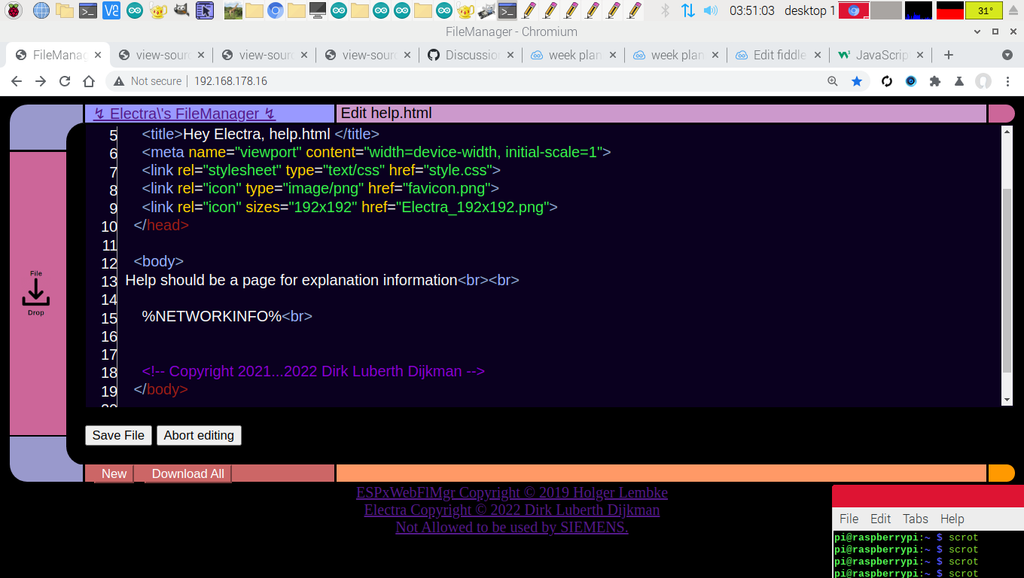Screen dimensions: 1024x578
Task: Follow the ESPxWebFlMgr Copyright link
Action: point(511,492)
